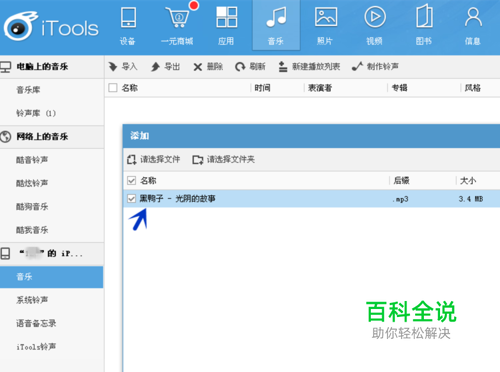This screenshot has height=372, width=500.
Task: Open the 一元商城 store tab
Action: pos(177,26)
